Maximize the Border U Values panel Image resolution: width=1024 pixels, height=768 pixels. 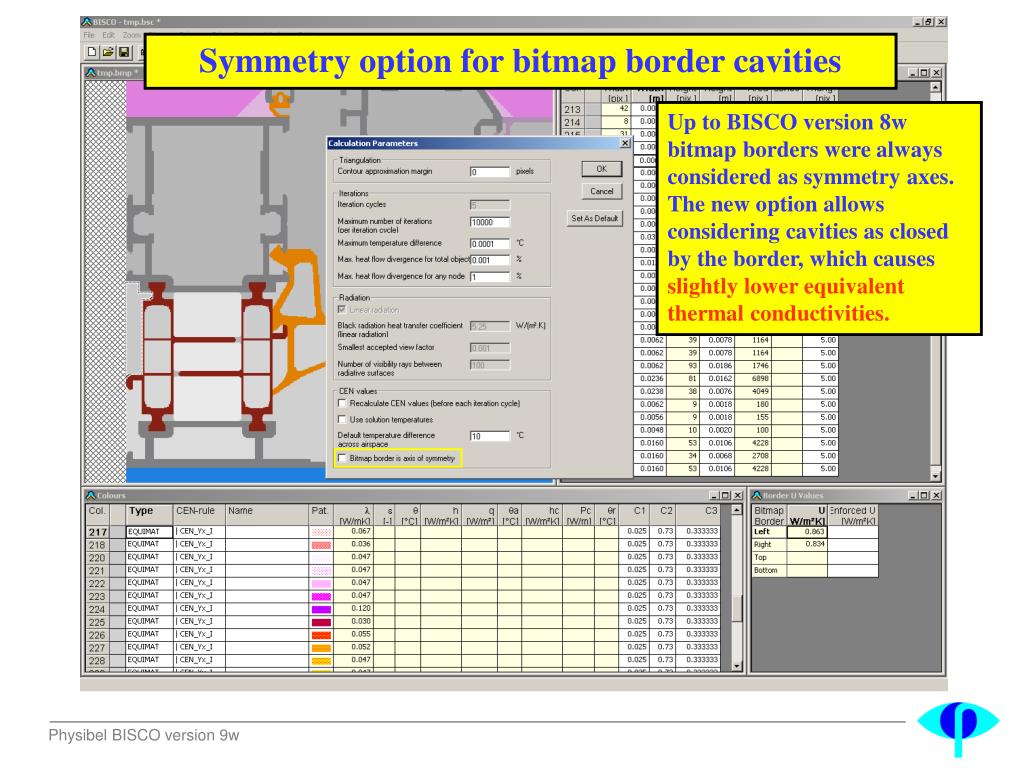pyautogui.click(x=924, y=496)
